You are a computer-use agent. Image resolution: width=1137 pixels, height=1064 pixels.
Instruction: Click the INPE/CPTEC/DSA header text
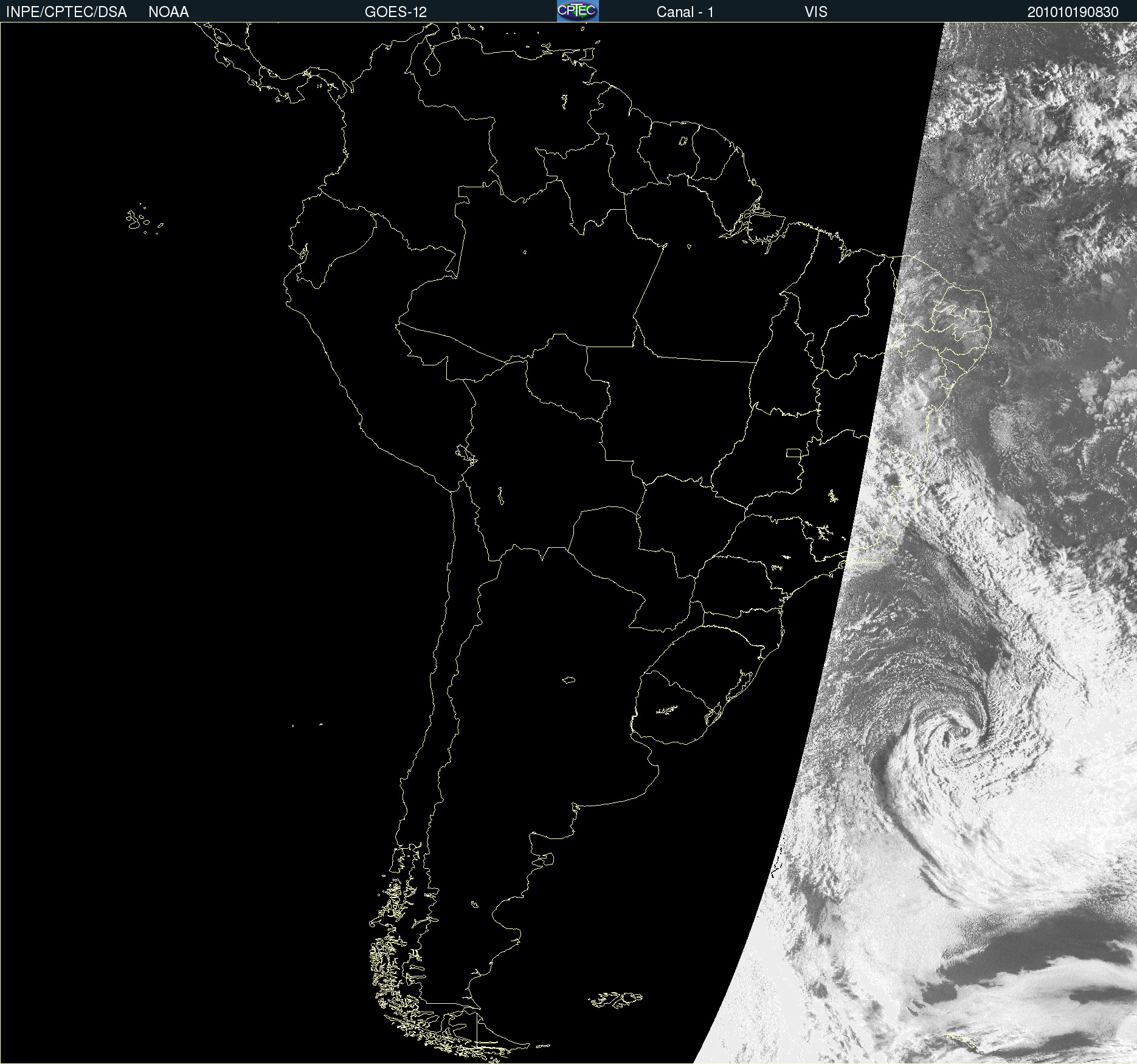pyautogui.click(x=66, y=12)
